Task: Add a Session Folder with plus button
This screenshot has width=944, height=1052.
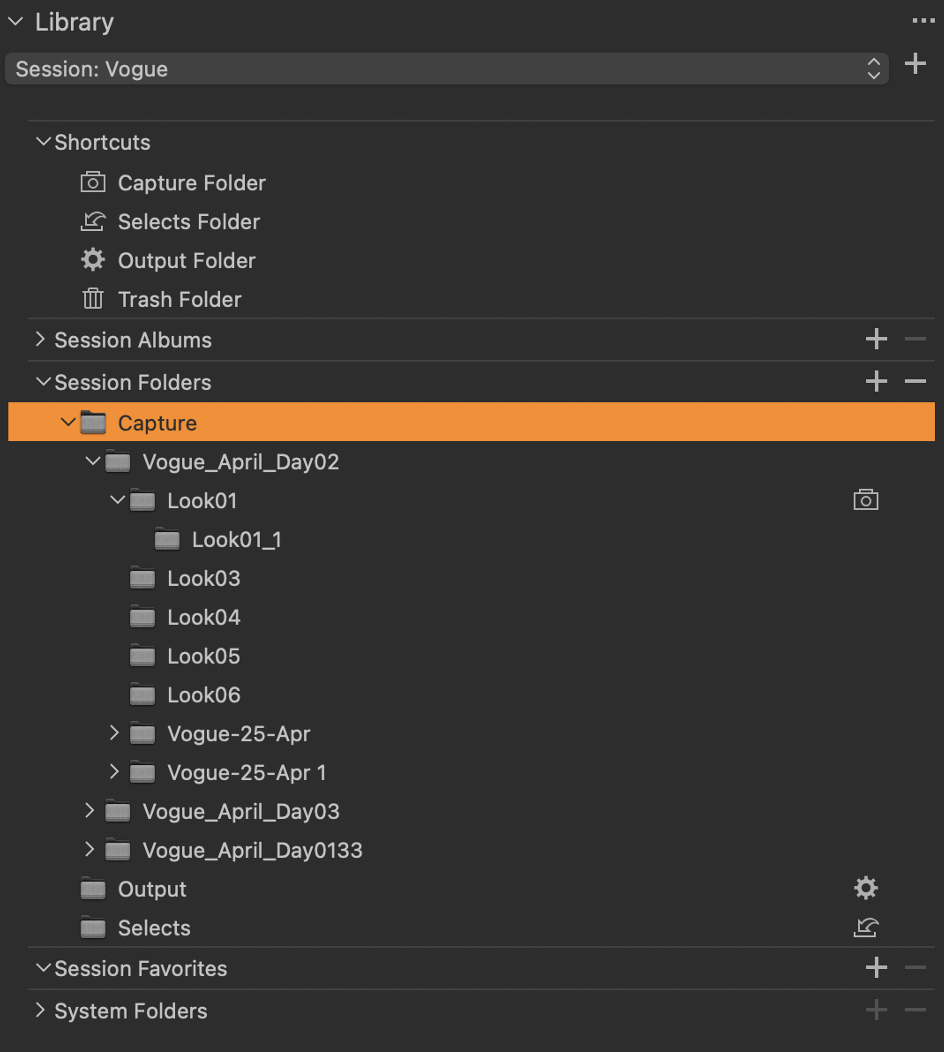Action: [x=876, y=382]
